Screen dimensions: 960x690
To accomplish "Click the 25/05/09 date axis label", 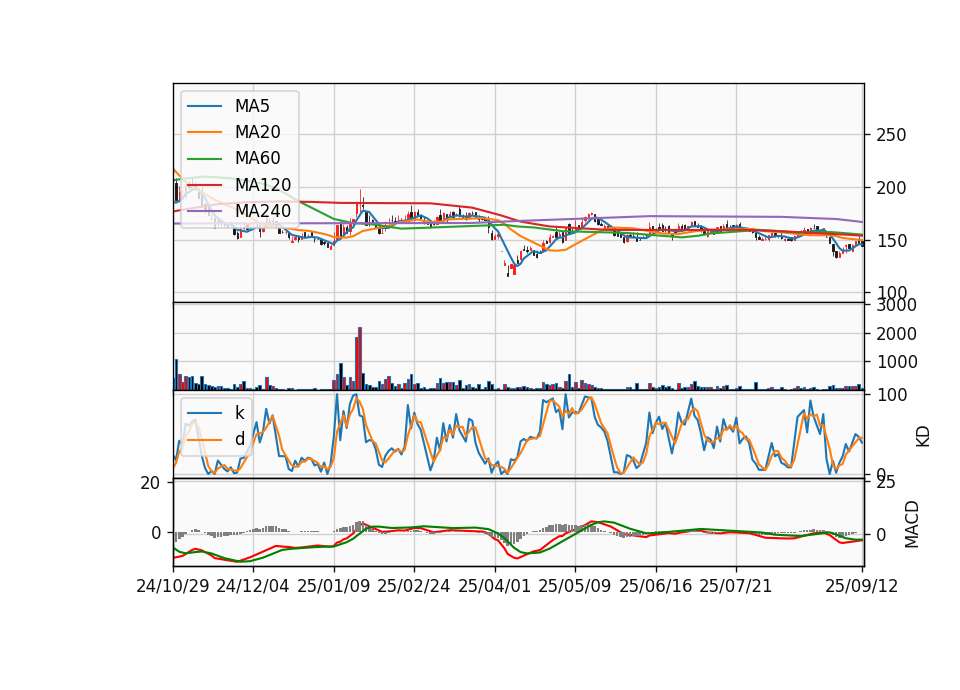I will (575, 586).
